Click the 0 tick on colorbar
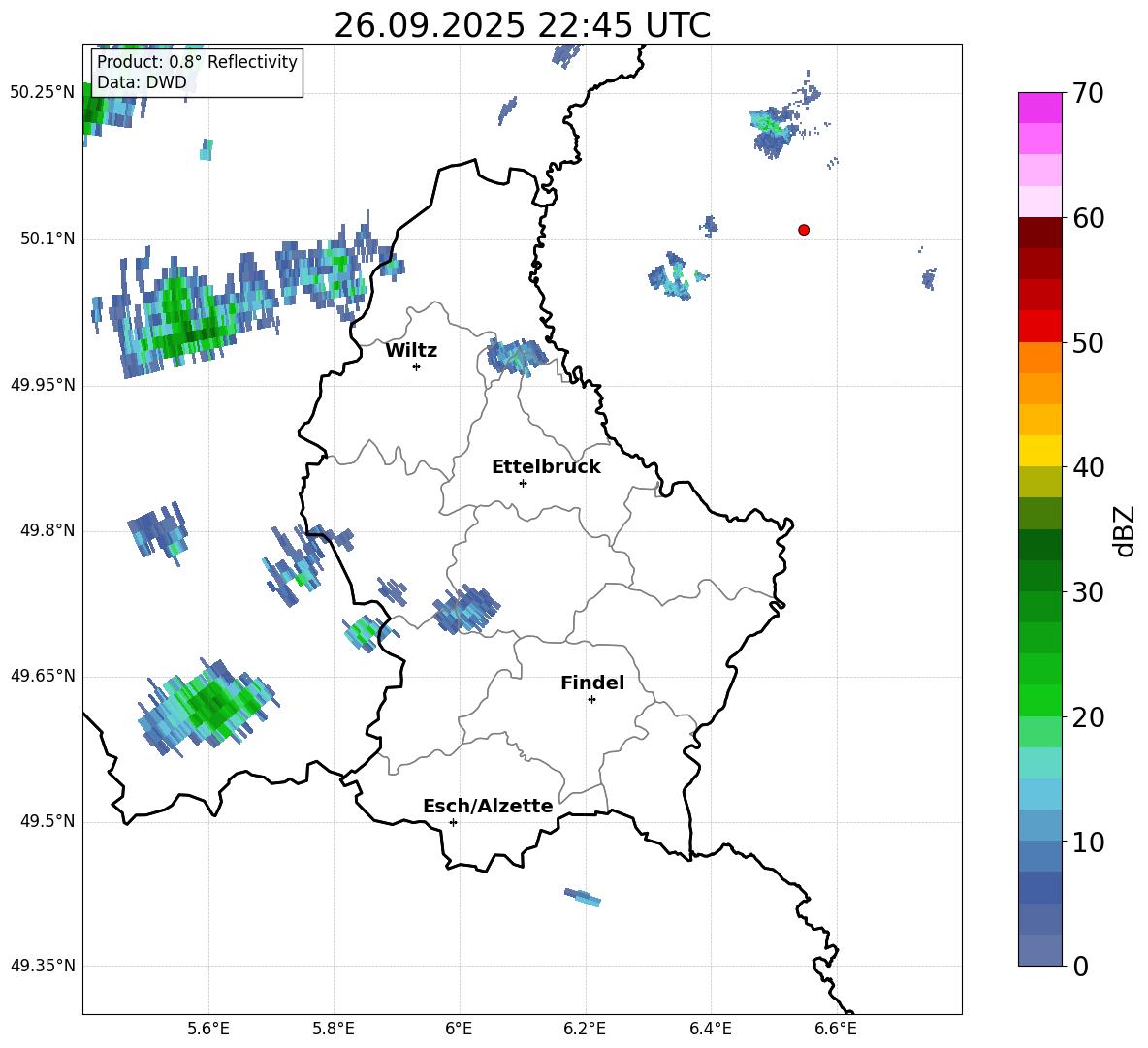The width and height of the screenshot is (1148, 1048). point(1080,966)
